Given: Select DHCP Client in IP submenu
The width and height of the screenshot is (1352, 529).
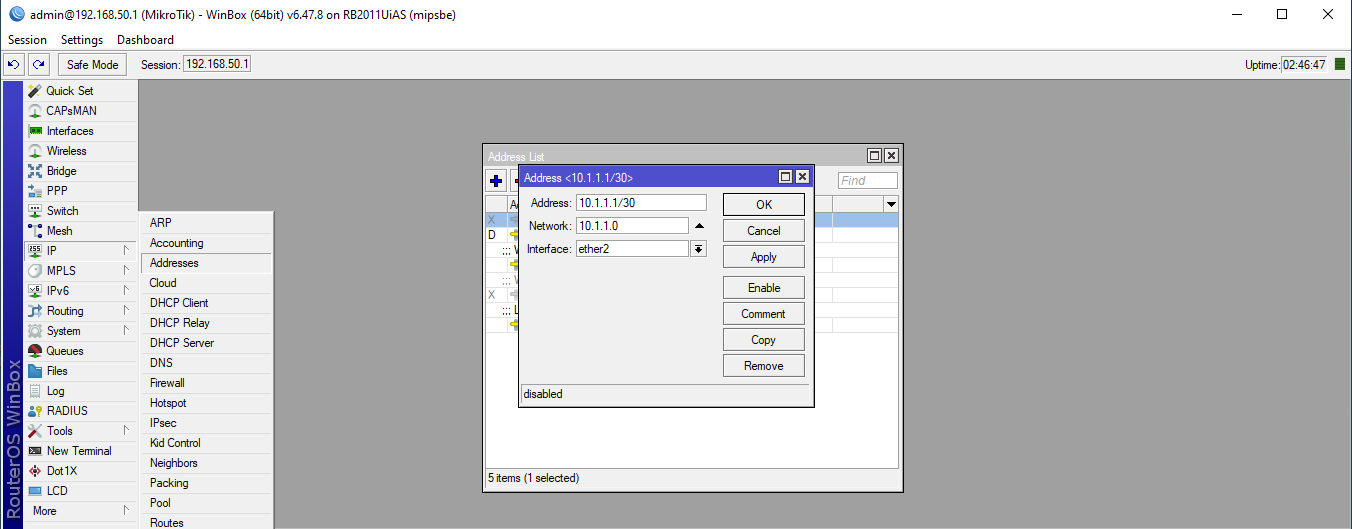Looking at the screenshot, I should tap(206, 303).
